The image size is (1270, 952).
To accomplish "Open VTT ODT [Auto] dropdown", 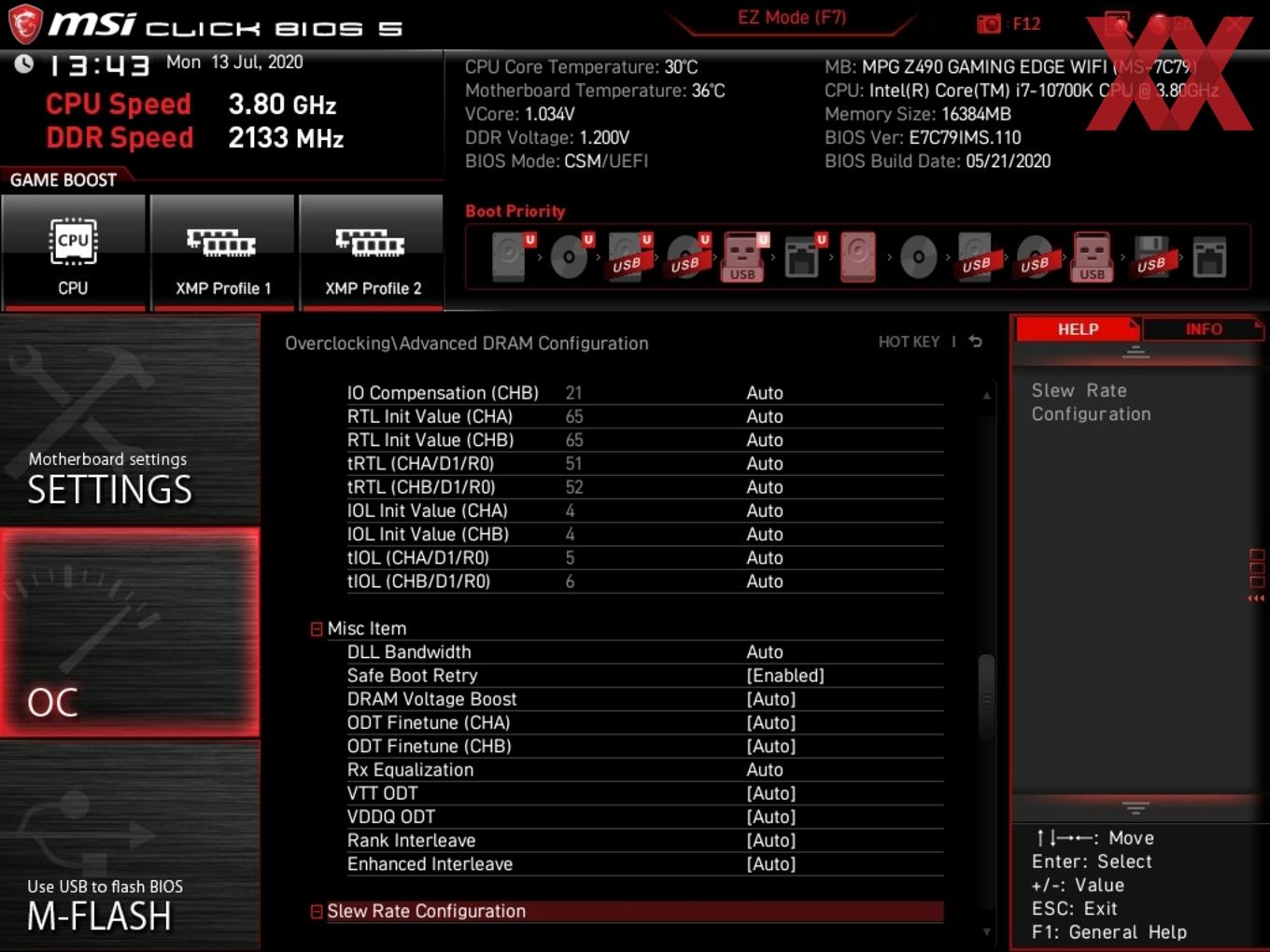I will [771, 793].
